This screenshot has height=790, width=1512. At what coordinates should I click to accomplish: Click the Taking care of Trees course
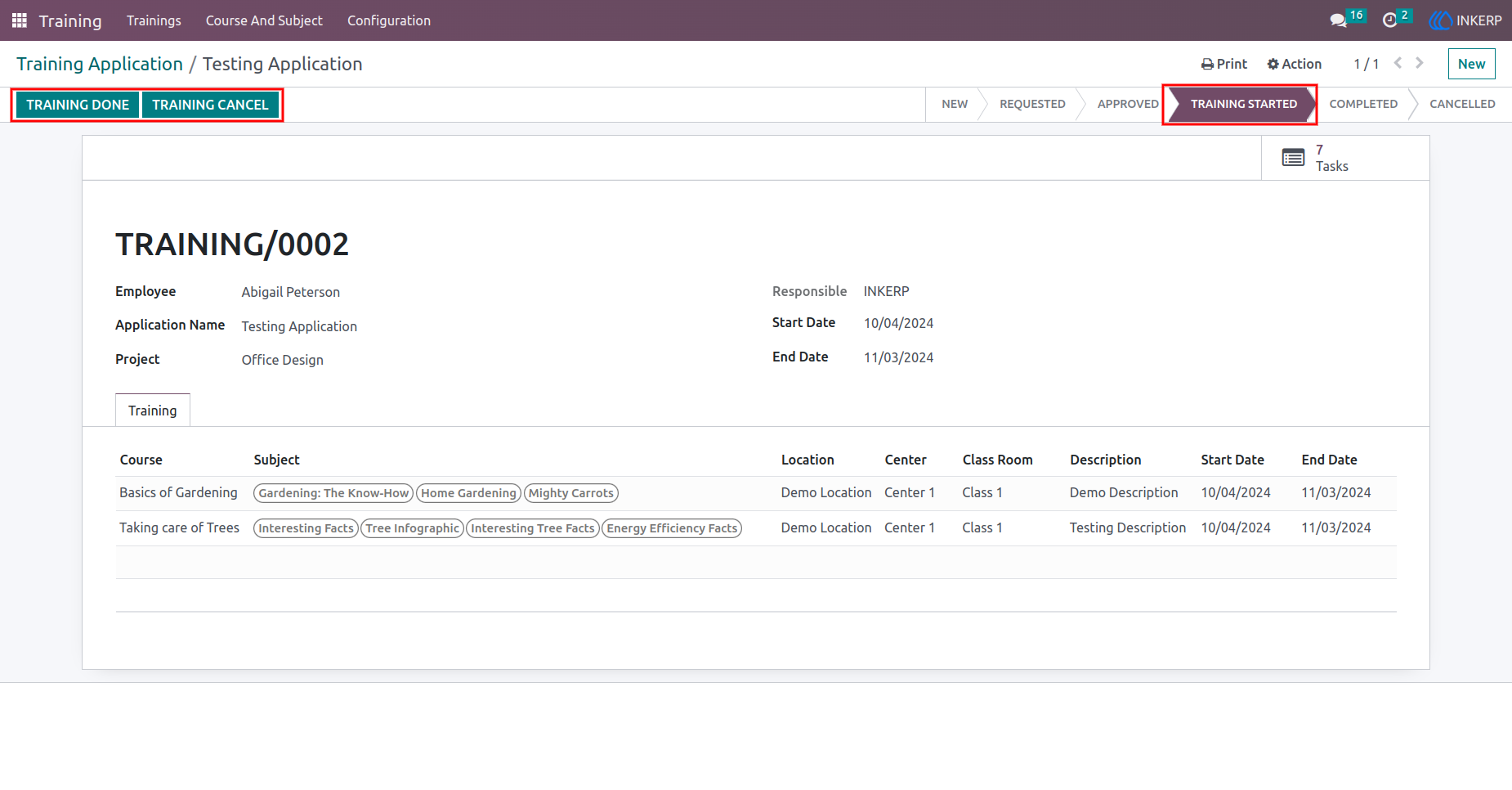(180, 527)
